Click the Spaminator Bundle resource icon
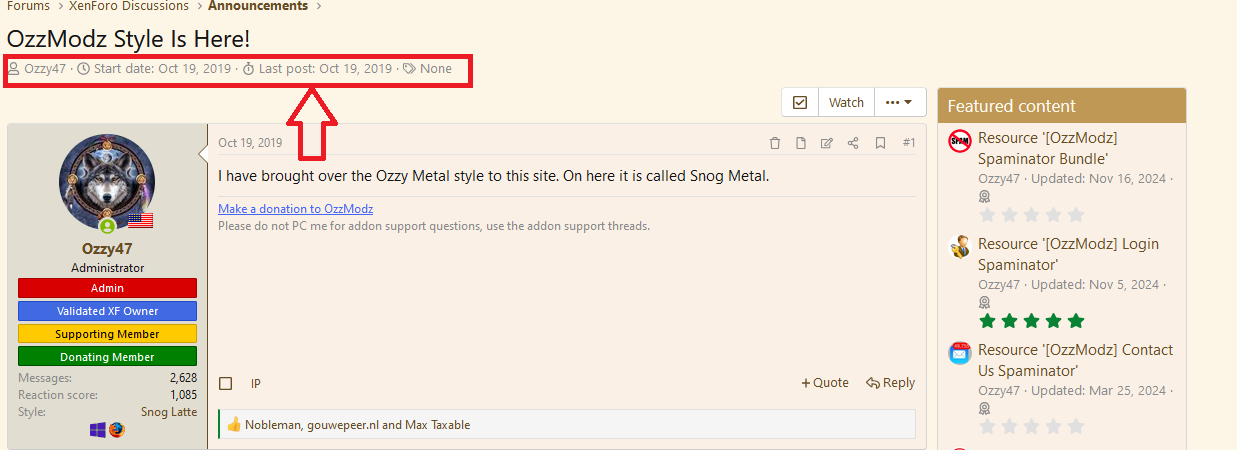 pos(960,141)
